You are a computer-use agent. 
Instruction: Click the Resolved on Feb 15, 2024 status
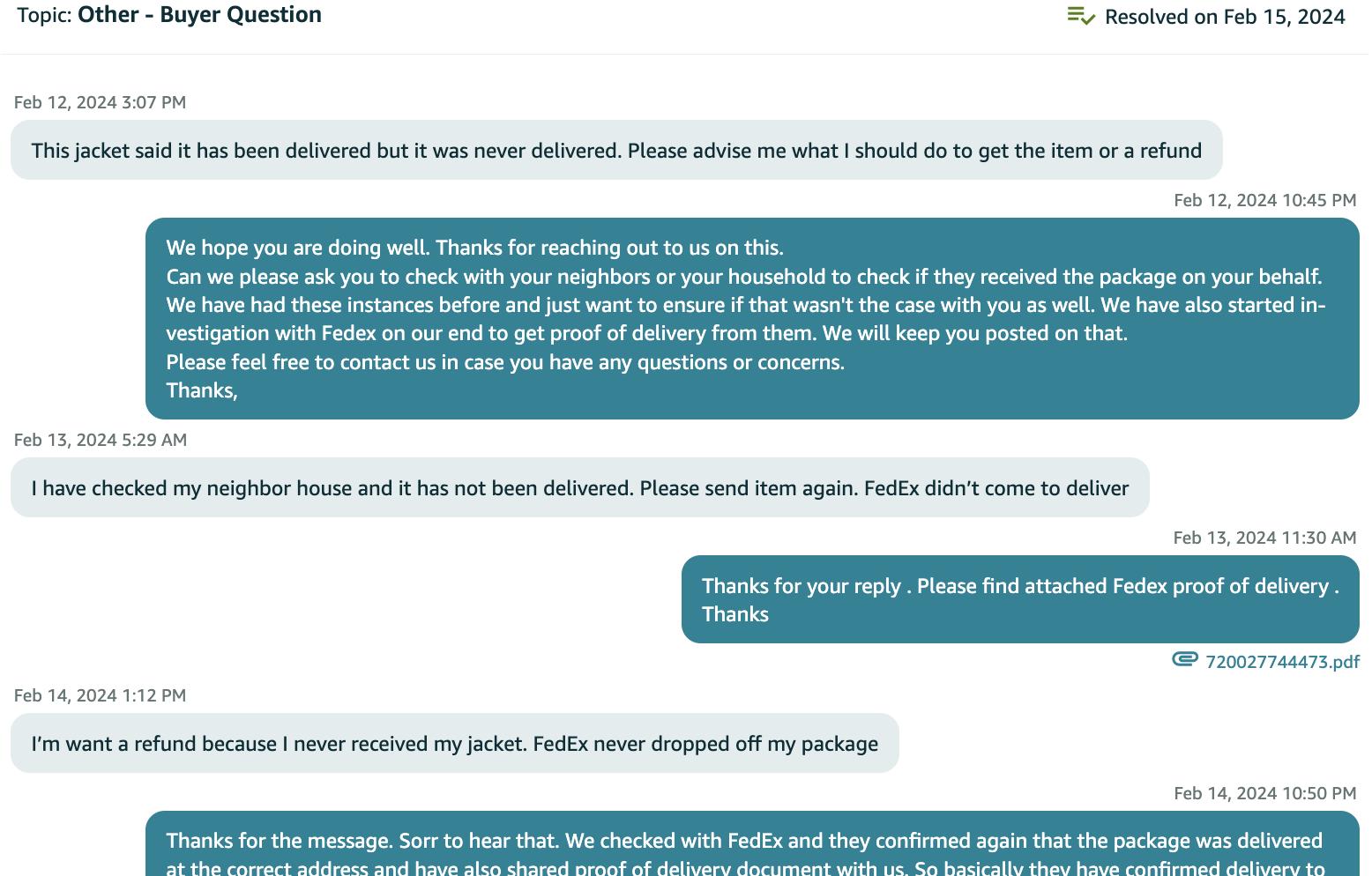click(x=1225, y=17)
